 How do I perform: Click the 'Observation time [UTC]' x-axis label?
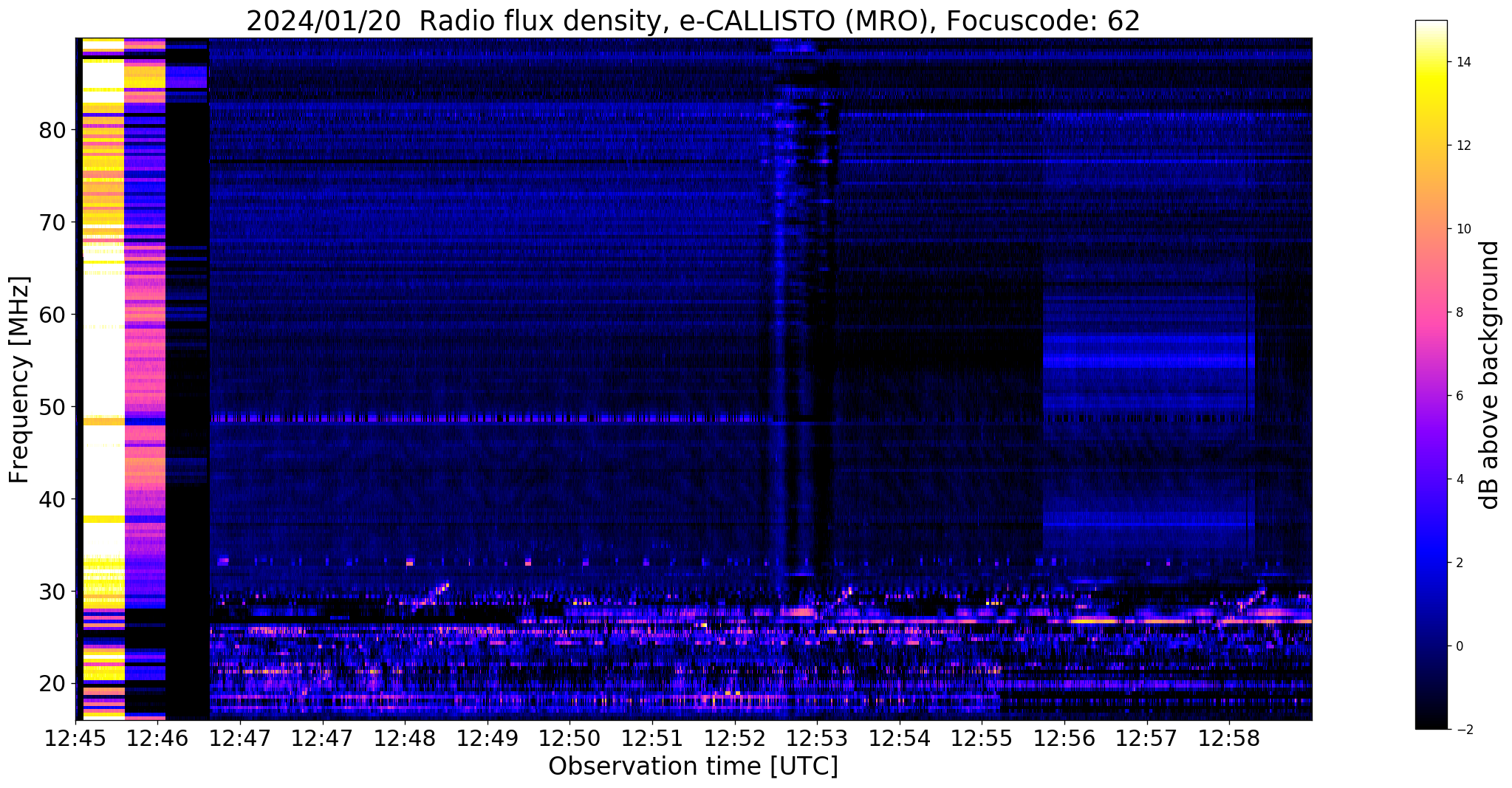coord(693,767)
